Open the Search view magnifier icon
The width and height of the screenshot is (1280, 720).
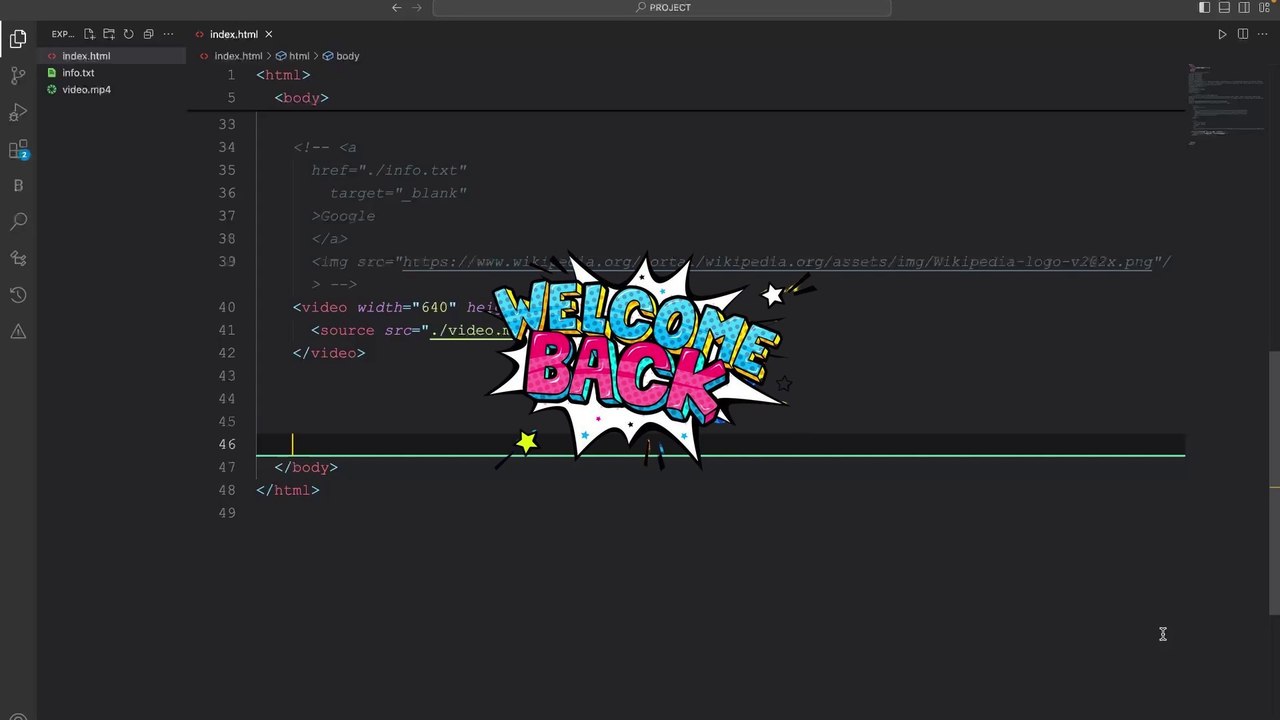18,221
